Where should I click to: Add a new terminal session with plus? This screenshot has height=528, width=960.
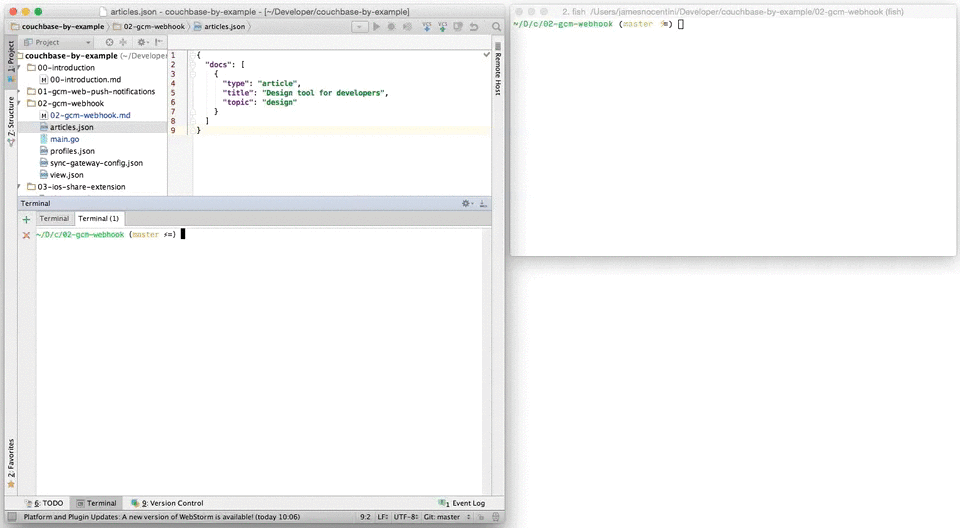(x=26, y=219)
